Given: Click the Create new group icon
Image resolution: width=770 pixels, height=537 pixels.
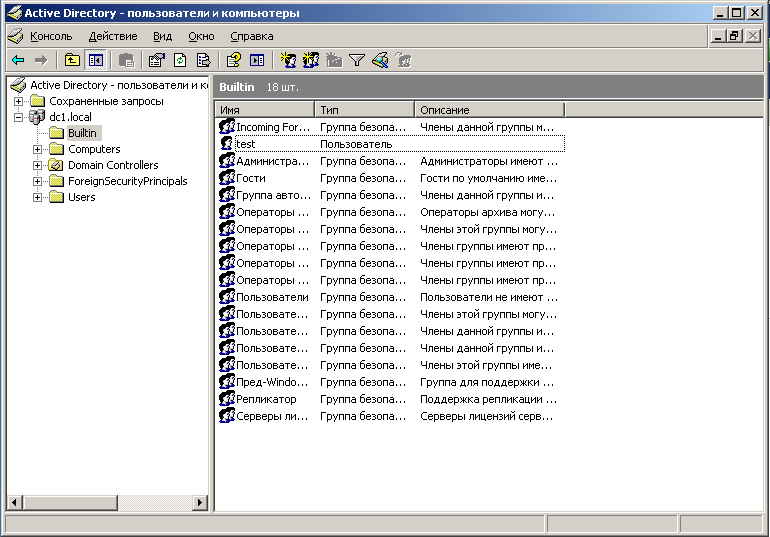Looking at the screenshot, I should pos(311,60).
